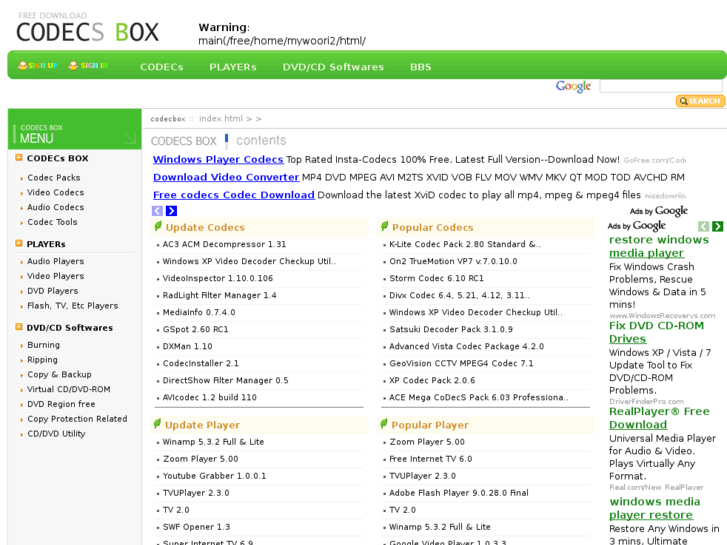Open CD/DVD Utility category

tap(57, 434)
